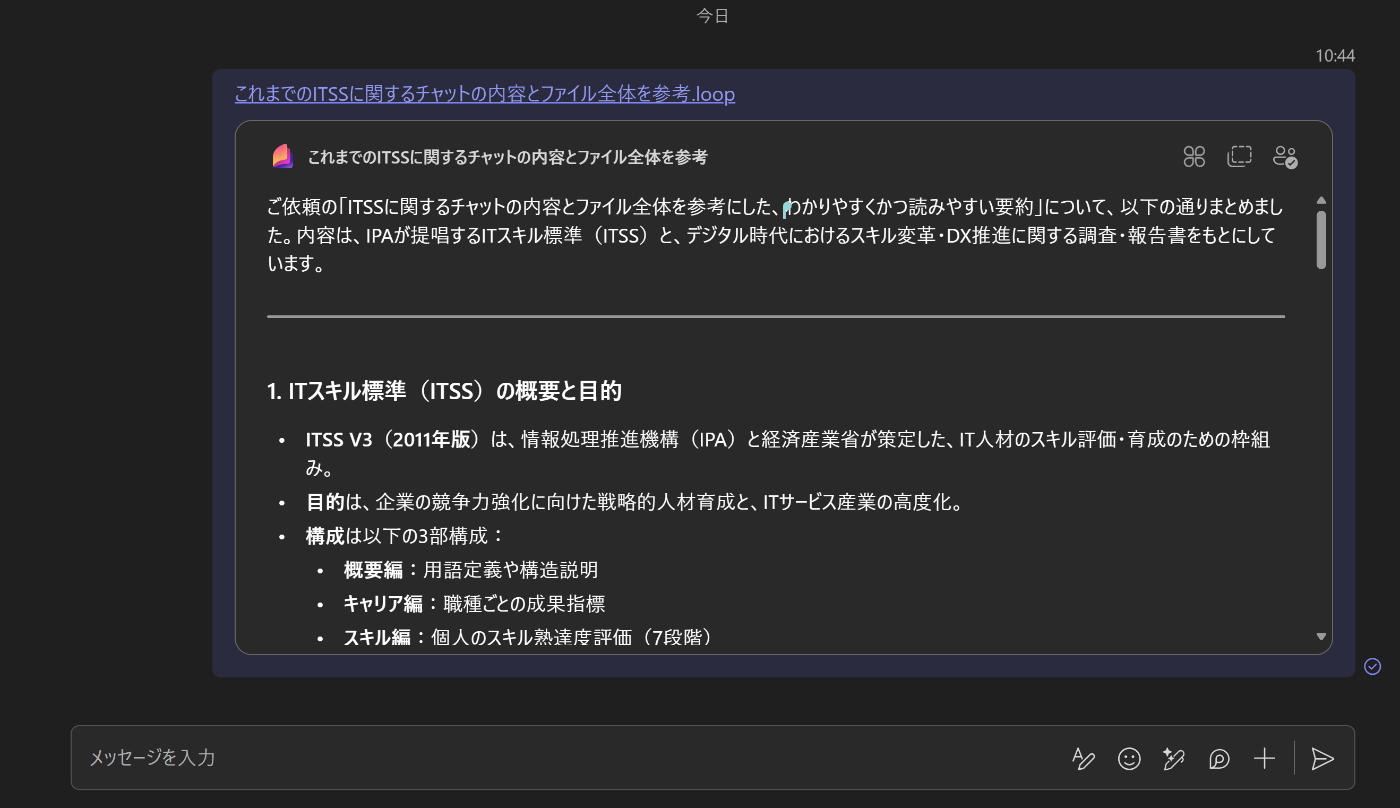Open the people sharing access icon

1285,156
